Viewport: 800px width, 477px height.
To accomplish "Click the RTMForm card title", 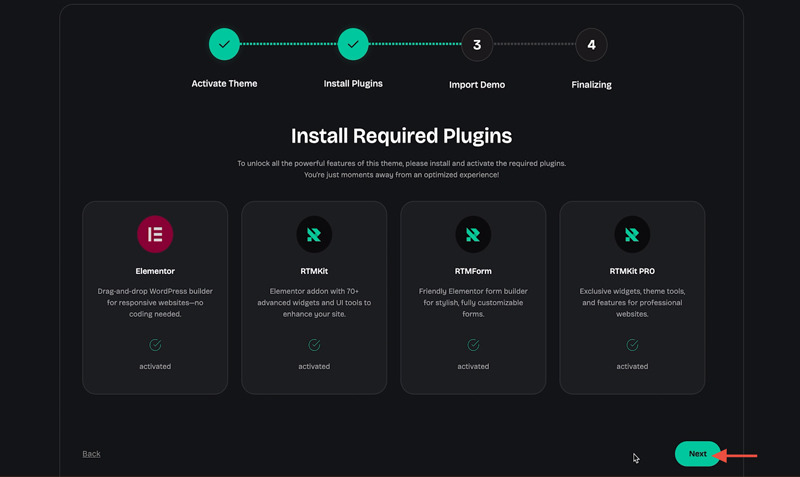I will (473, 271).
